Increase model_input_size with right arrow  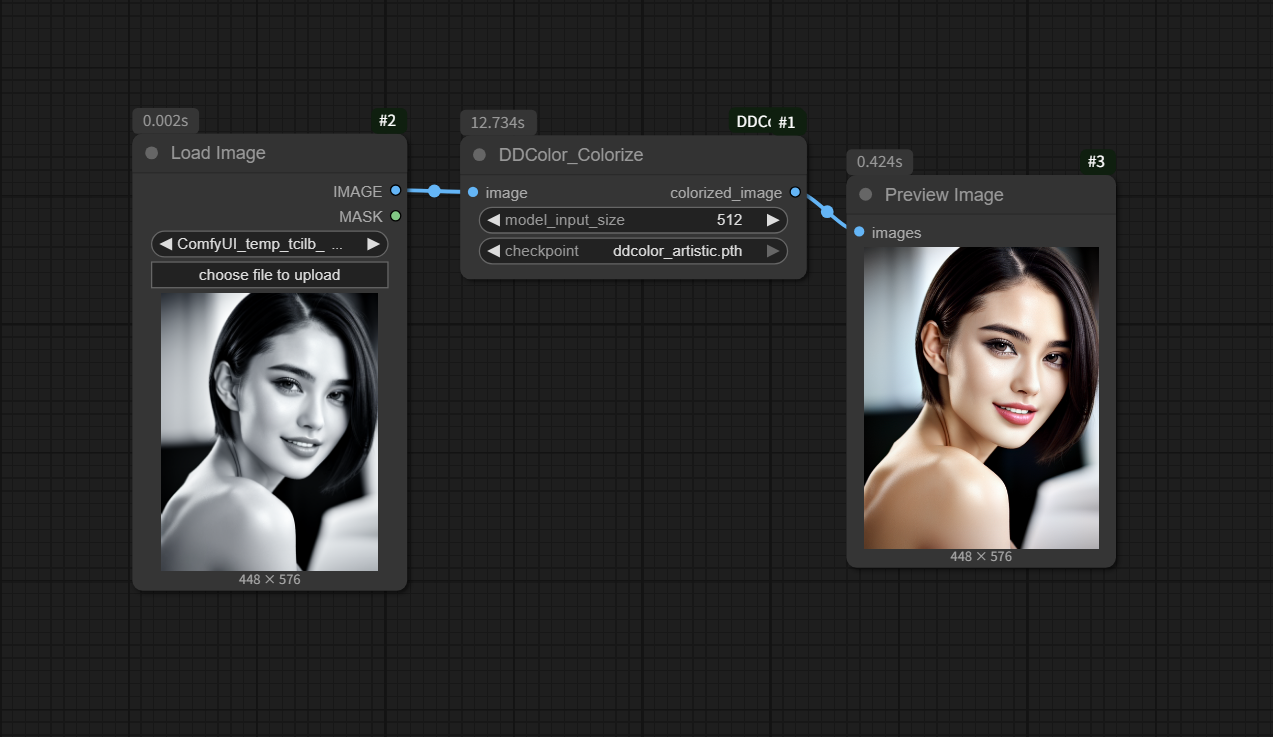pyautogui.click(x=773, y=220)
